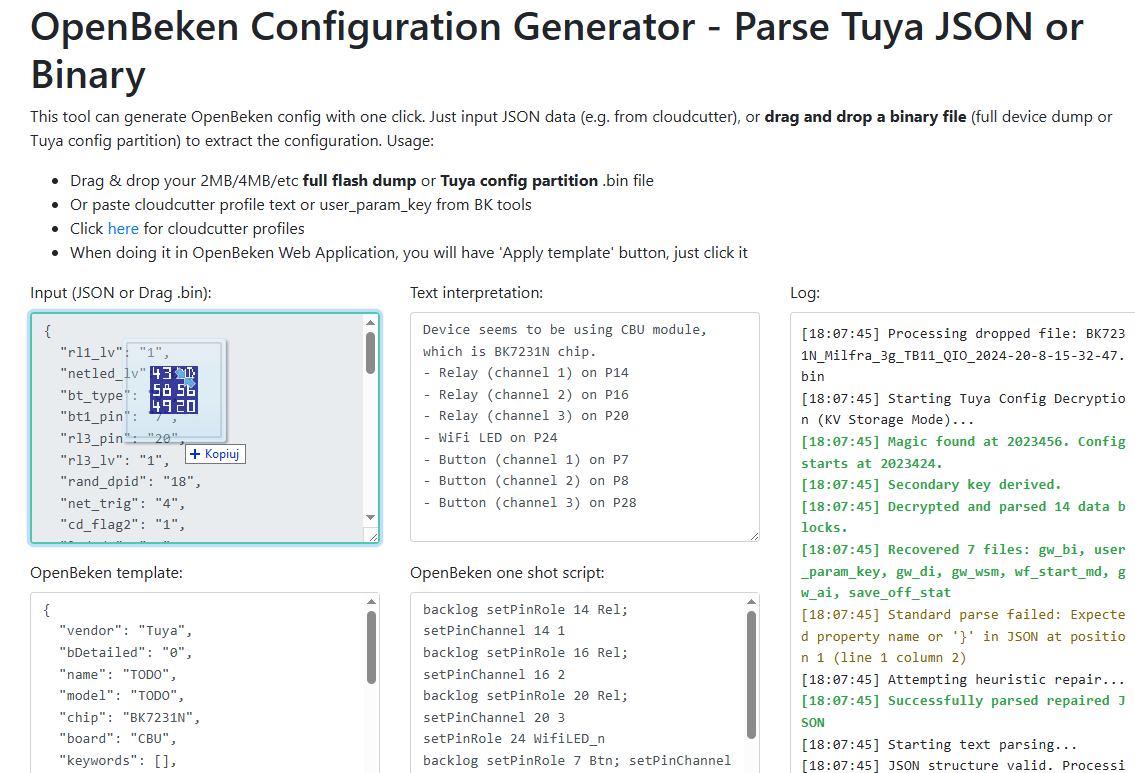Click the line 'Relay (channel 3) on P20'
Image resolution: width=1135 pixels, height=773 pixels.
pos(526,415)
